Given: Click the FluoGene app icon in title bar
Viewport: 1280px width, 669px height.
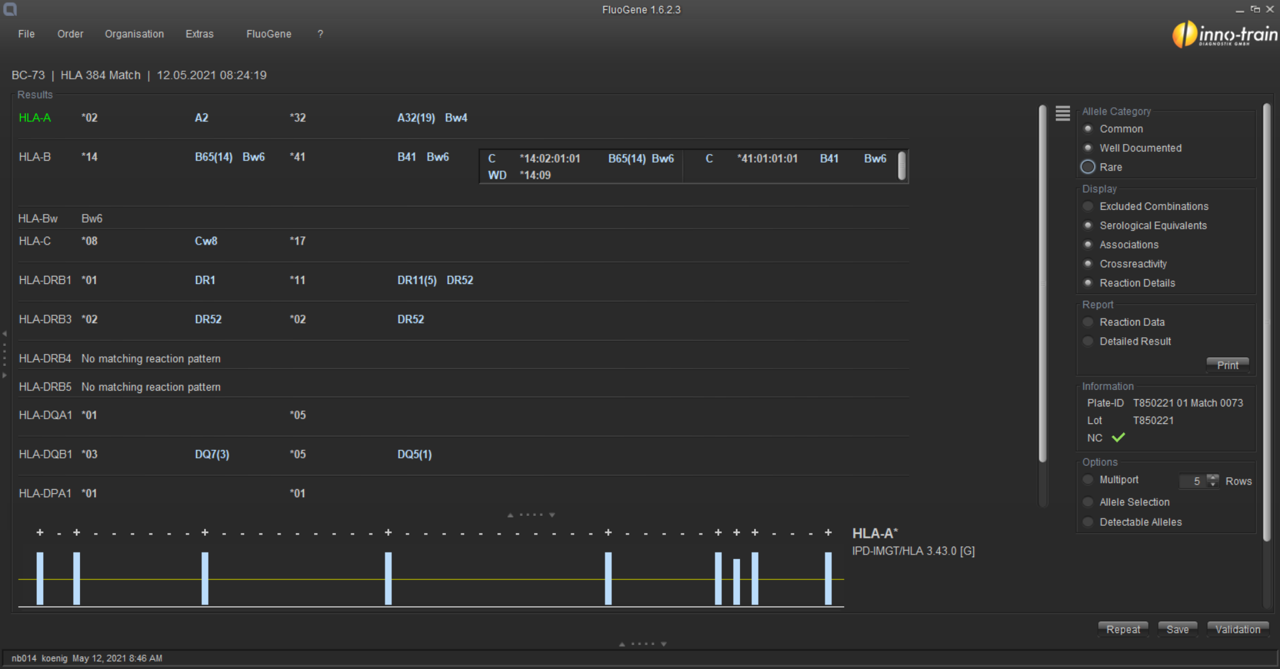Looking at the screenshot, I should pyautogui.click(x=10, y=10).
